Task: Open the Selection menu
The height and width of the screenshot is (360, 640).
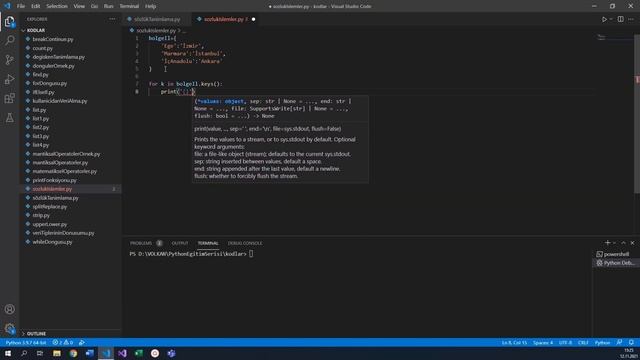Action: [57, 6]
